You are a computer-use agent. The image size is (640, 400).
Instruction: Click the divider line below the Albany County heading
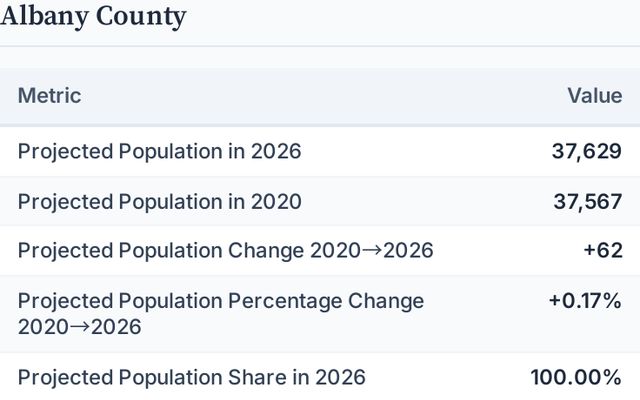point(320,46)
